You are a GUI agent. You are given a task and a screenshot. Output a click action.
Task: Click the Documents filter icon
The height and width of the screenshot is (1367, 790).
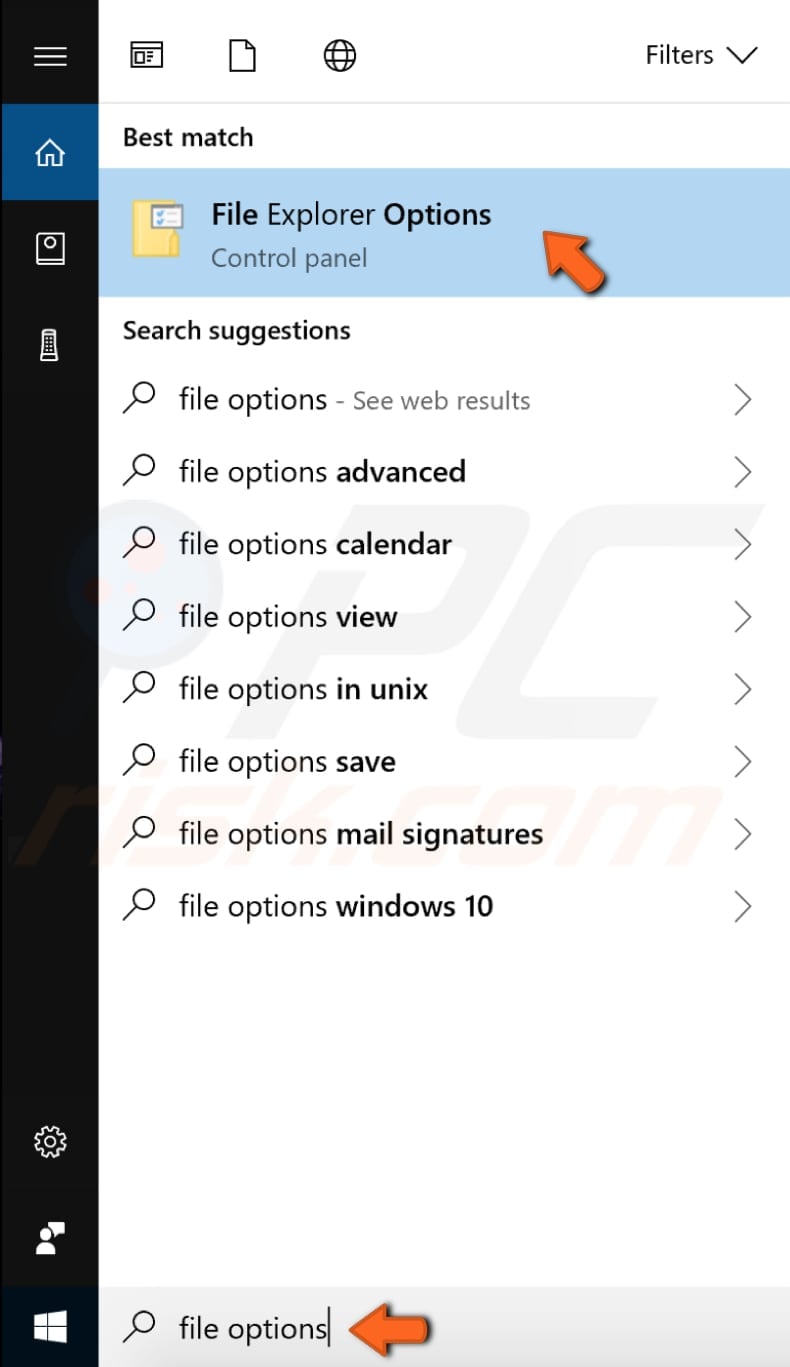coord(242,55)
